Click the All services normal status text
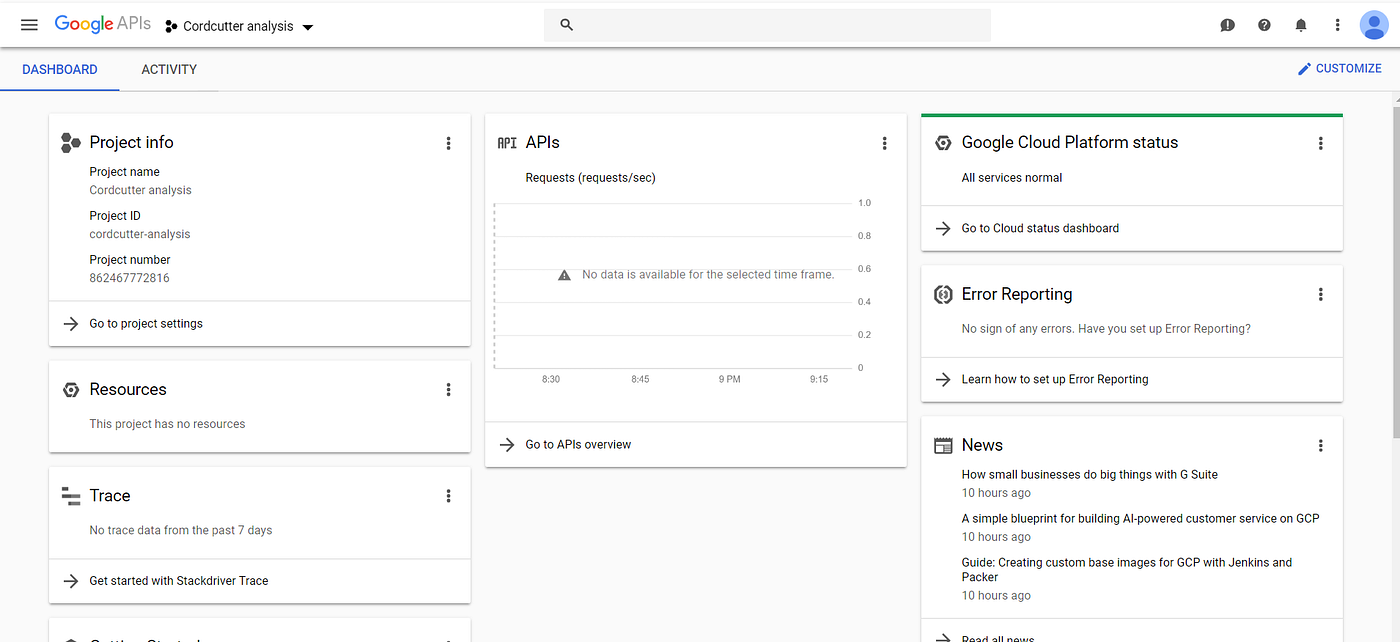This screenshot has width=1400, height=642. 1012,178
